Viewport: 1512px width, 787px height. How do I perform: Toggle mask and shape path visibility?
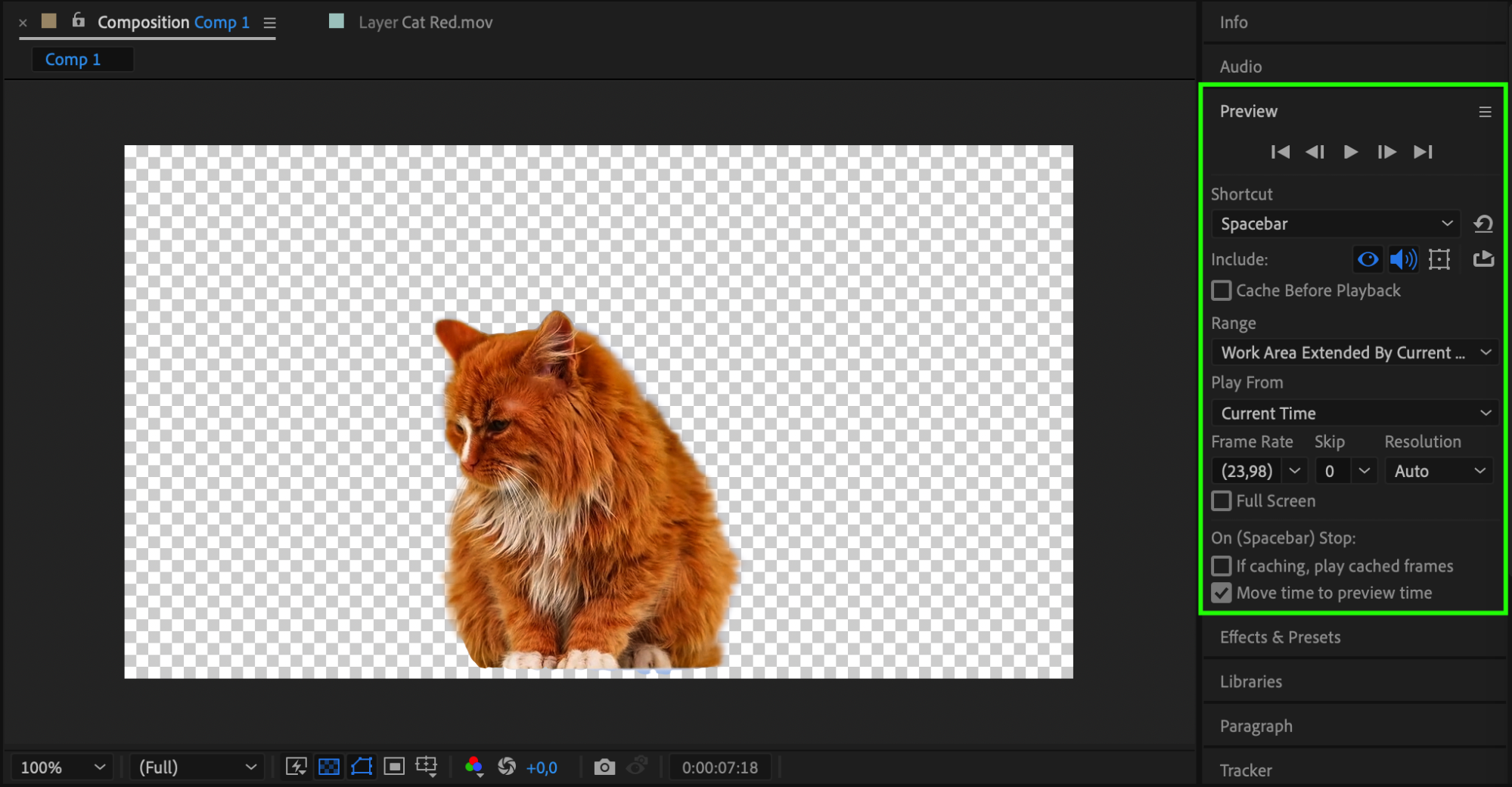[x=362, y=767]
